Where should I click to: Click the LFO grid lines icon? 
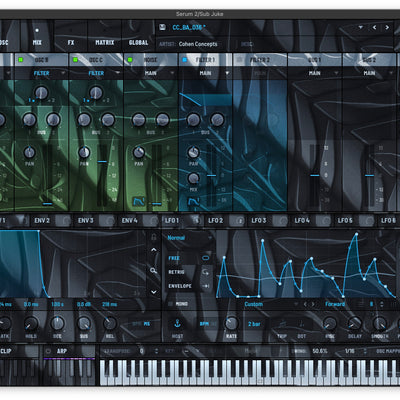tap(360, 304)
